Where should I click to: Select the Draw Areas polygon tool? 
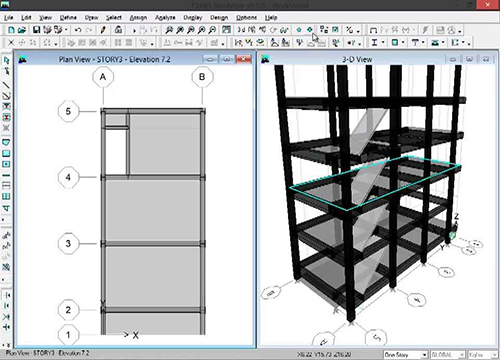pyautogui.click(x=6, y=143)
